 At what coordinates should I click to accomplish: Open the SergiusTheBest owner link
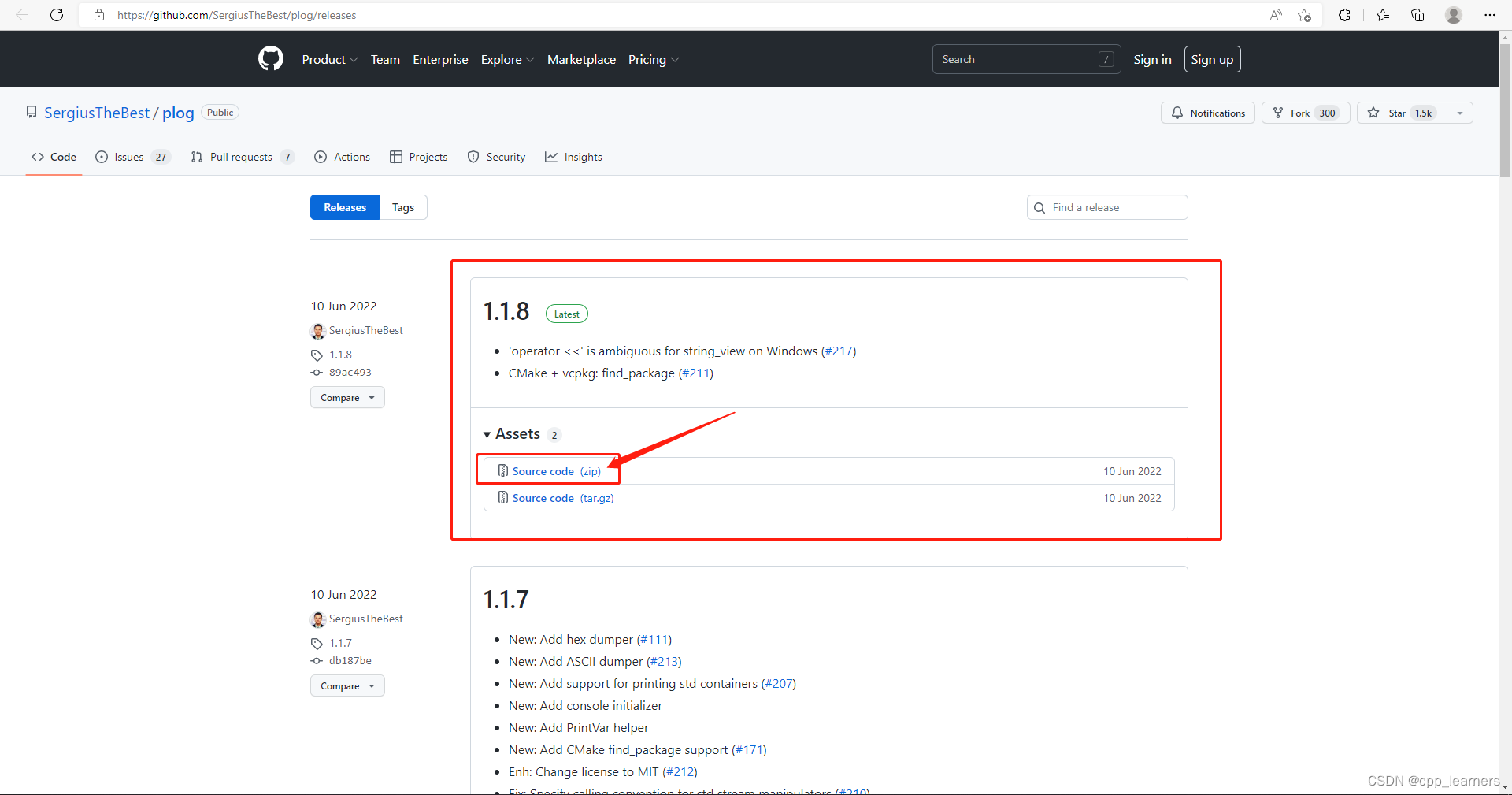[x=97, y=113]
